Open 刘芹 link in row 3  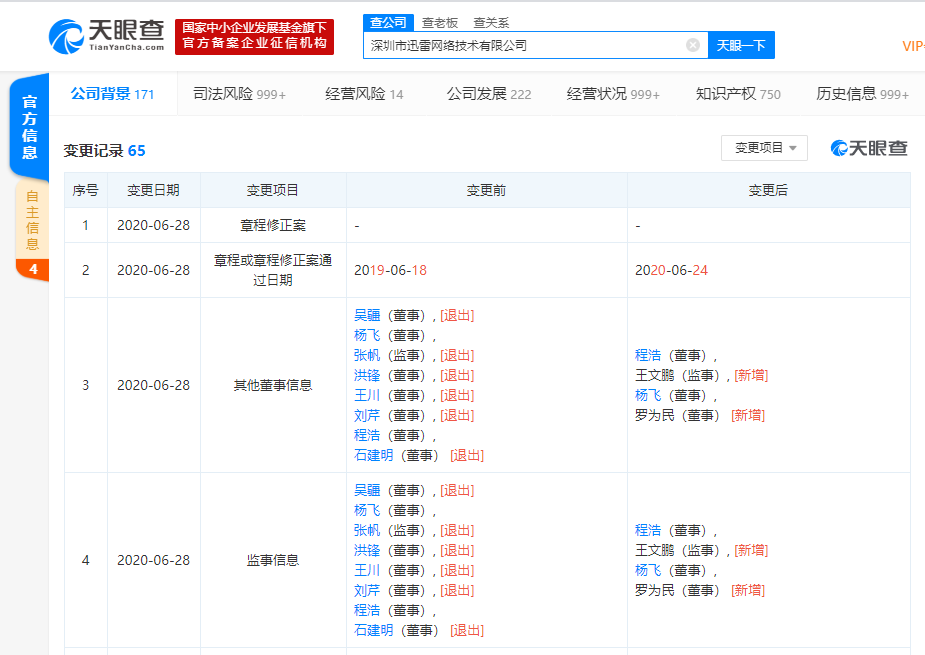[367, 416]
